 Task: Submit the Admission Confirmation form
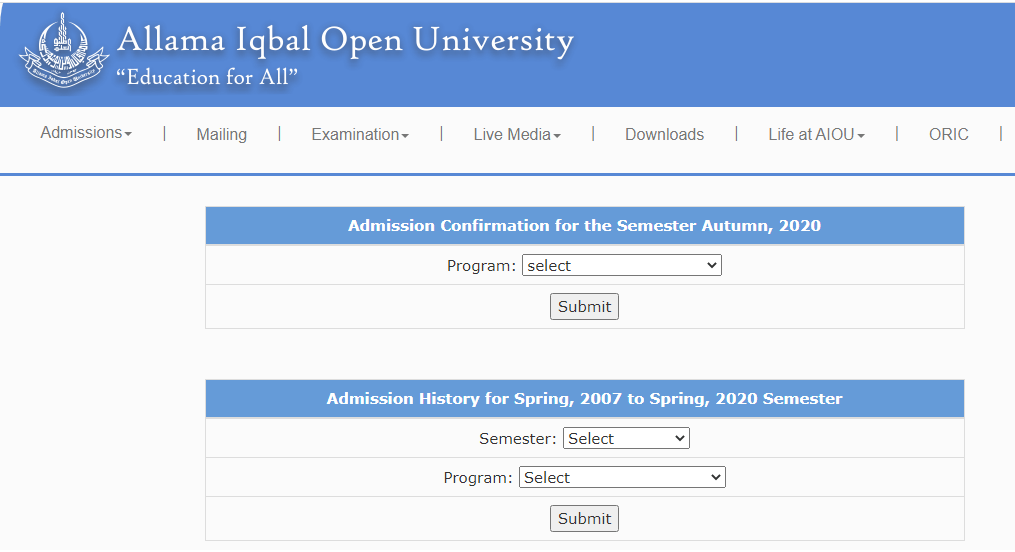point(584,307)
